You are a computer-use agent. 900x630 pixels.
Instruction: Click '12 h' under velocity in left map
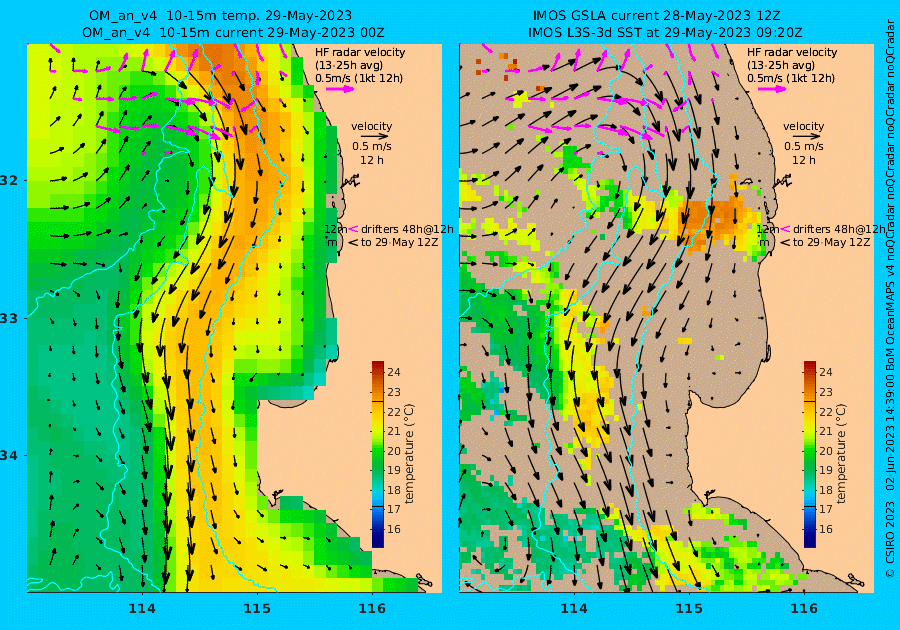(372, 160)
